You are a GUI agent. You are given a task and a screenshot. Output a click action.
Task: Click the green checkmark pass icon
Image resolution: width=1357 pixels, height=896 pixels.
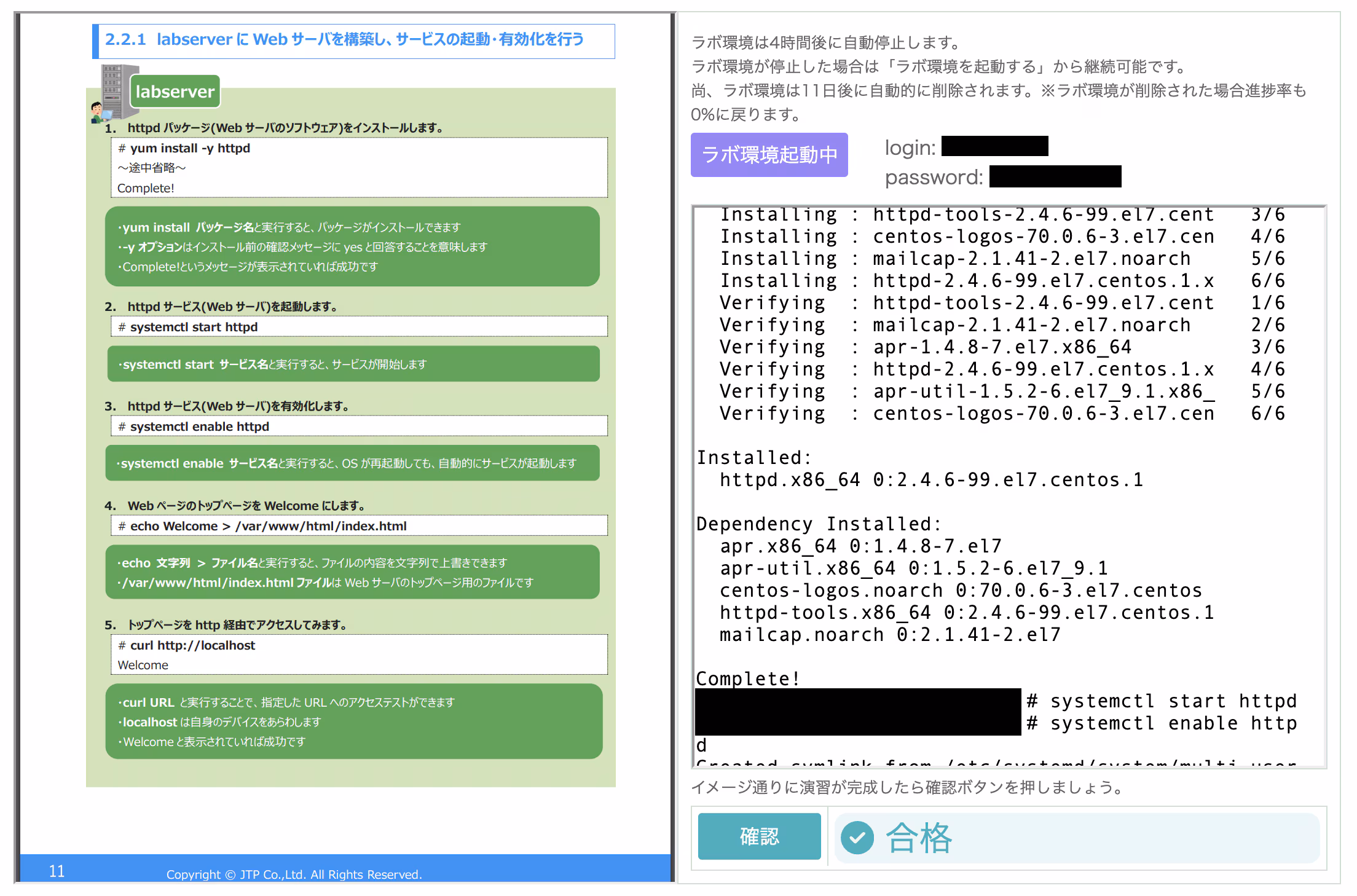(857, 837)
